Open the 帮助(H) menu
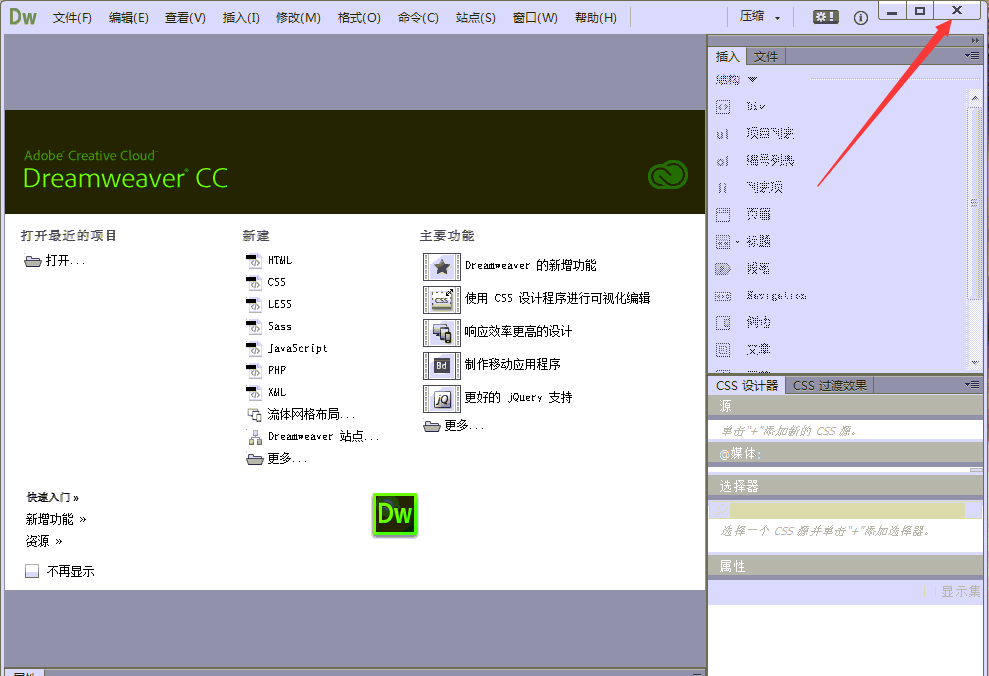 [x=595, y=18]
